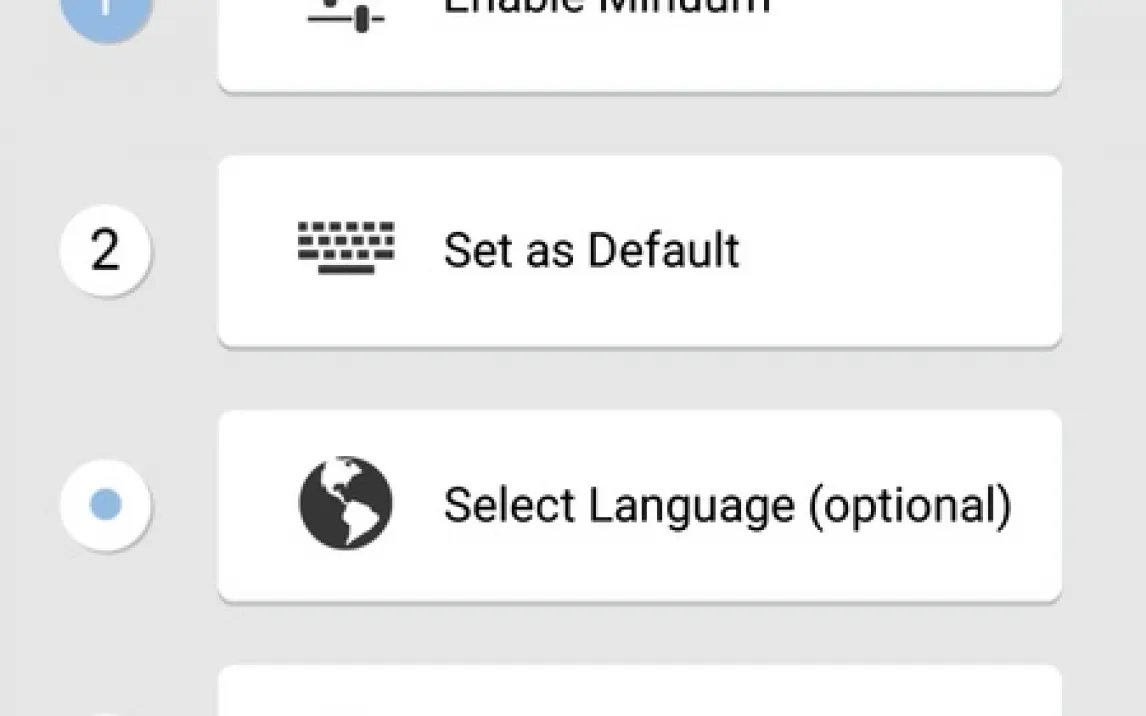The width and height of the screenshot is (1146, 716).
Task: Click the word "Language" in the third card
Action: pos(691,506)
